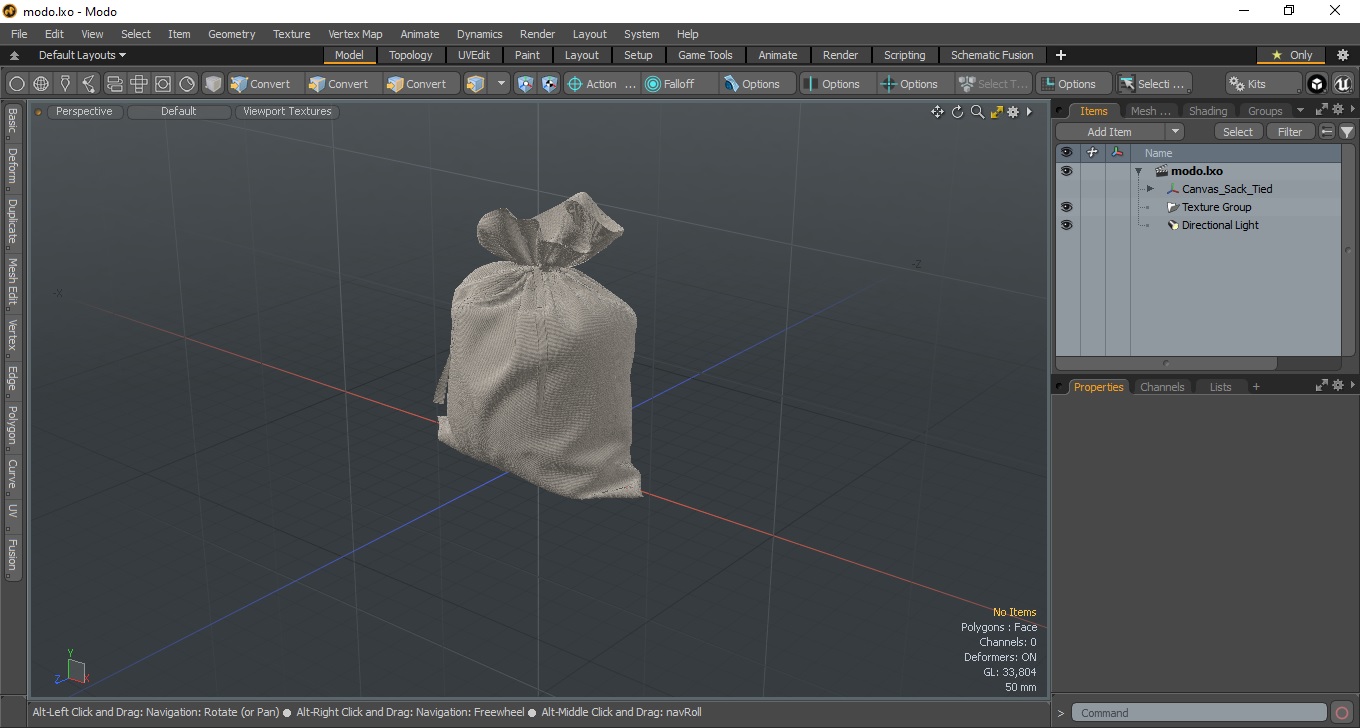The image size is (1360, 728).
Task: Select the Texture Group item row
Action: (x=1198, y=207)
